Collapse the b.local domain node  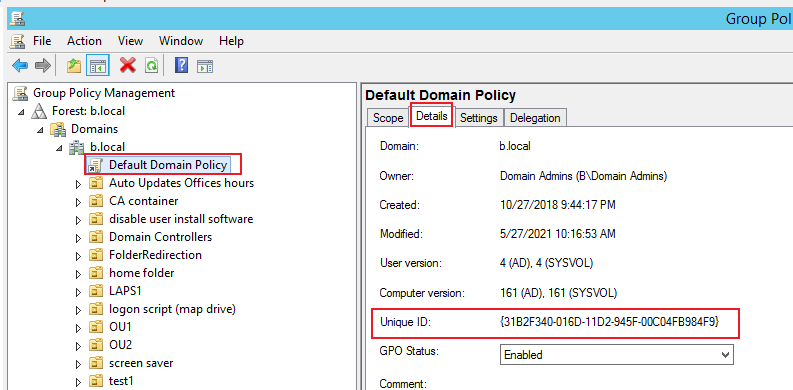(x=59, y=148)
